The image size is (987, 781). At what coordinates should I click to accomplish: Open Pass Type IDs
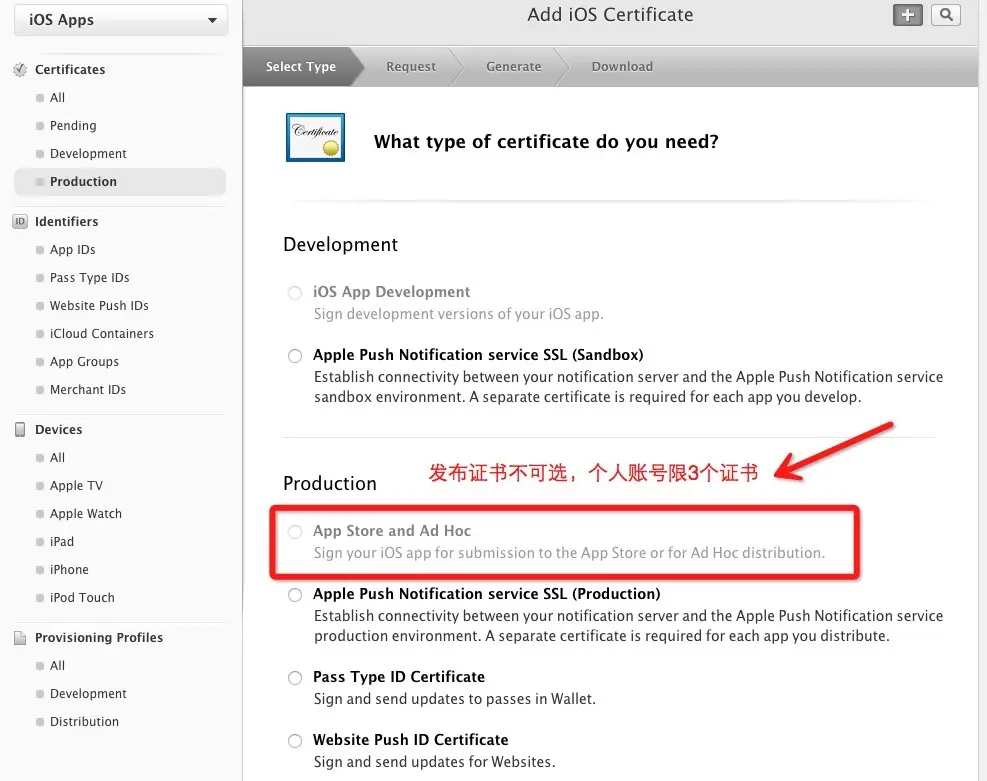pos(89,278)
